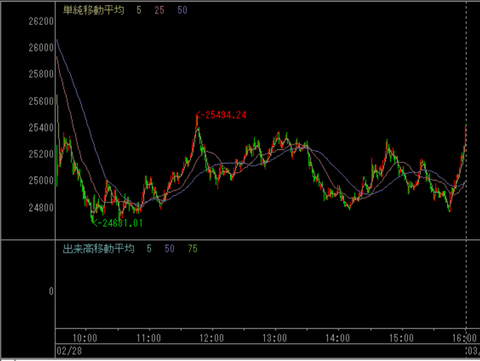Click the 10:00 time axis label

(85, 338)
